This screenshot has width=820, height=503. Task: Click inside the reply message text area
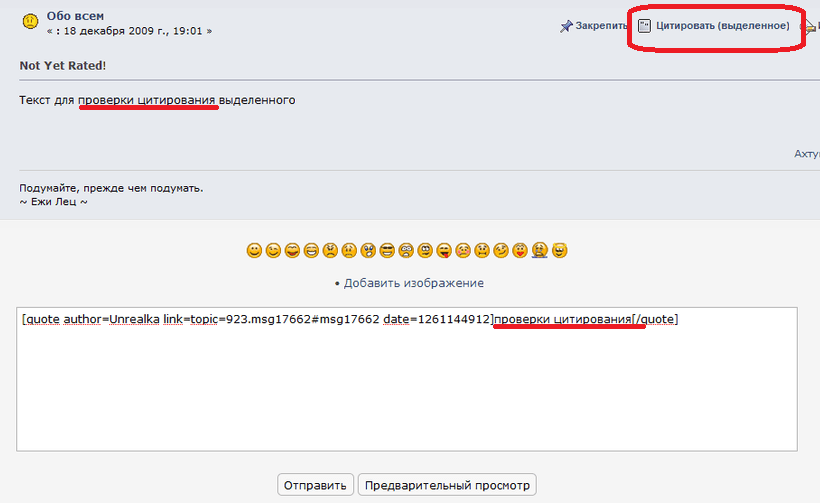[406, 390]
